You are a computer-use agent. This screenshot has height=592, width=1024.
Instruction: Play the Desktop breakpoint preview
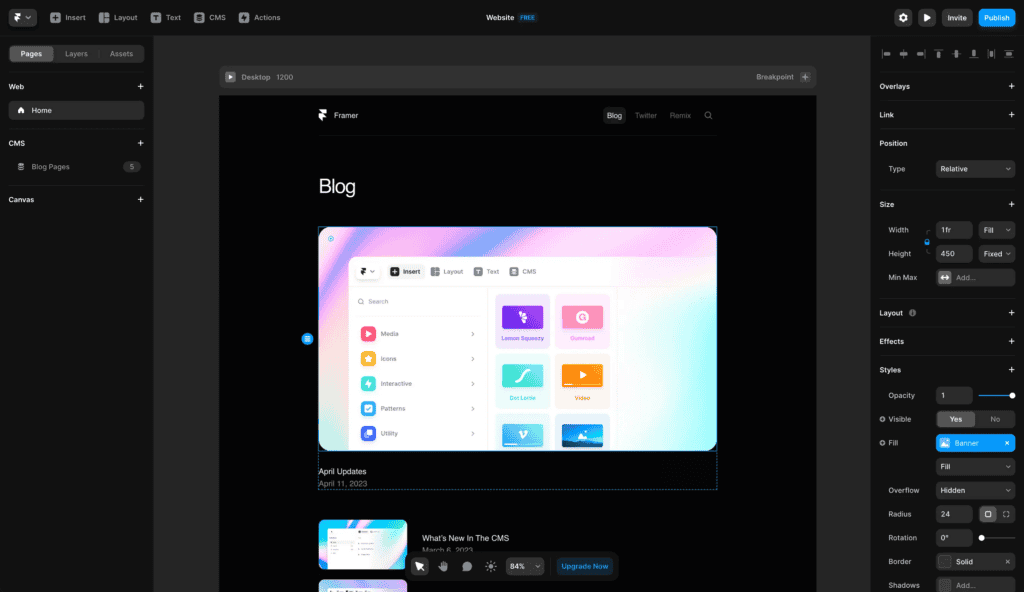230,77
